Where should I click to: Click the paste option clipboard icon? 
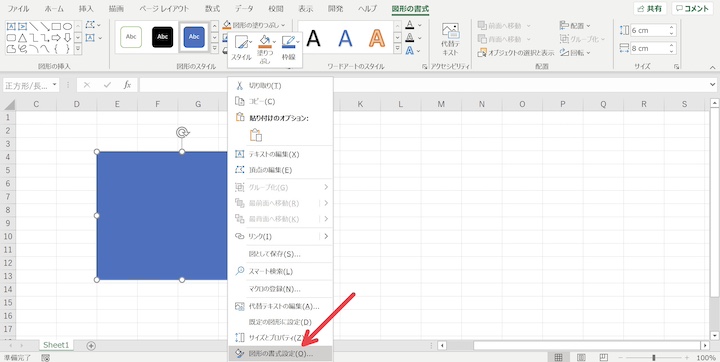(x=256, y=135)
